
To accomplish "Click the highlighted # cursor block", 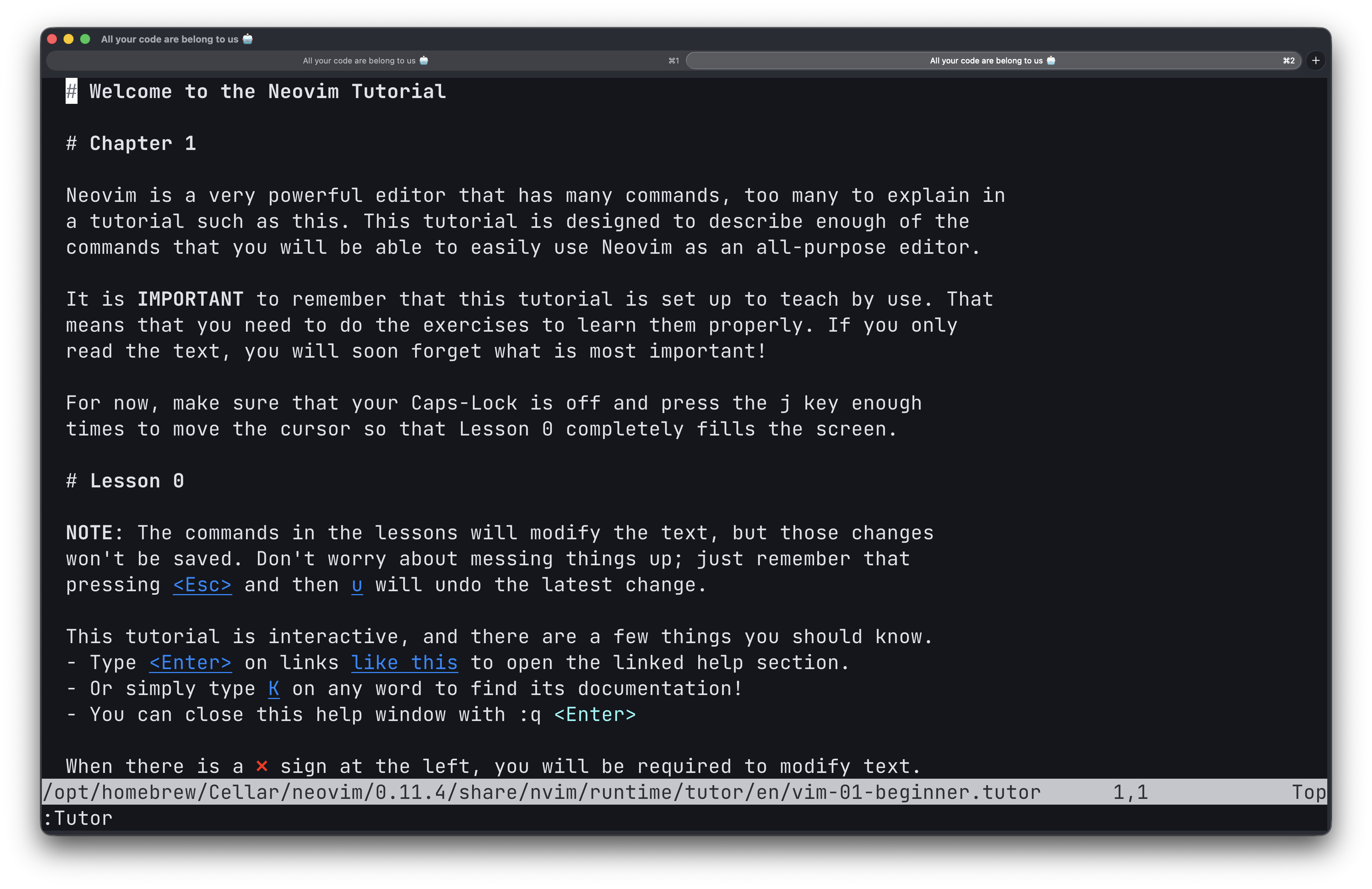I will tap(71, 92).
